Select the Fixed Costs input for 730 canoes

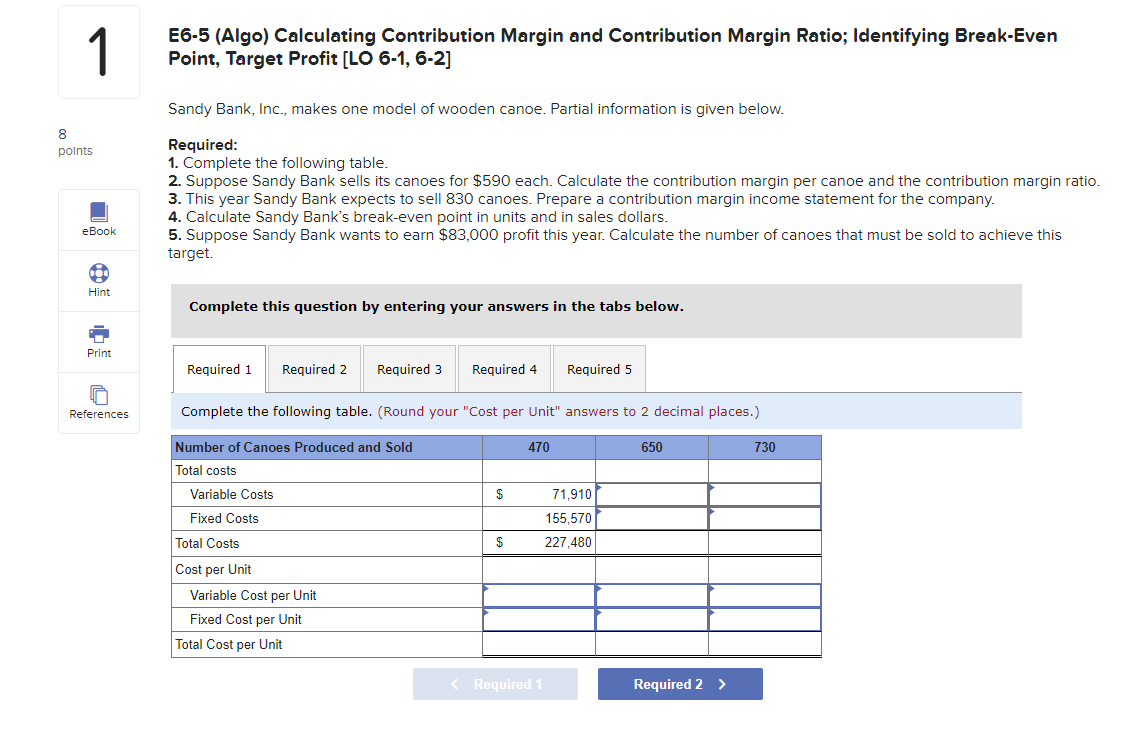(x=765, y=518)
